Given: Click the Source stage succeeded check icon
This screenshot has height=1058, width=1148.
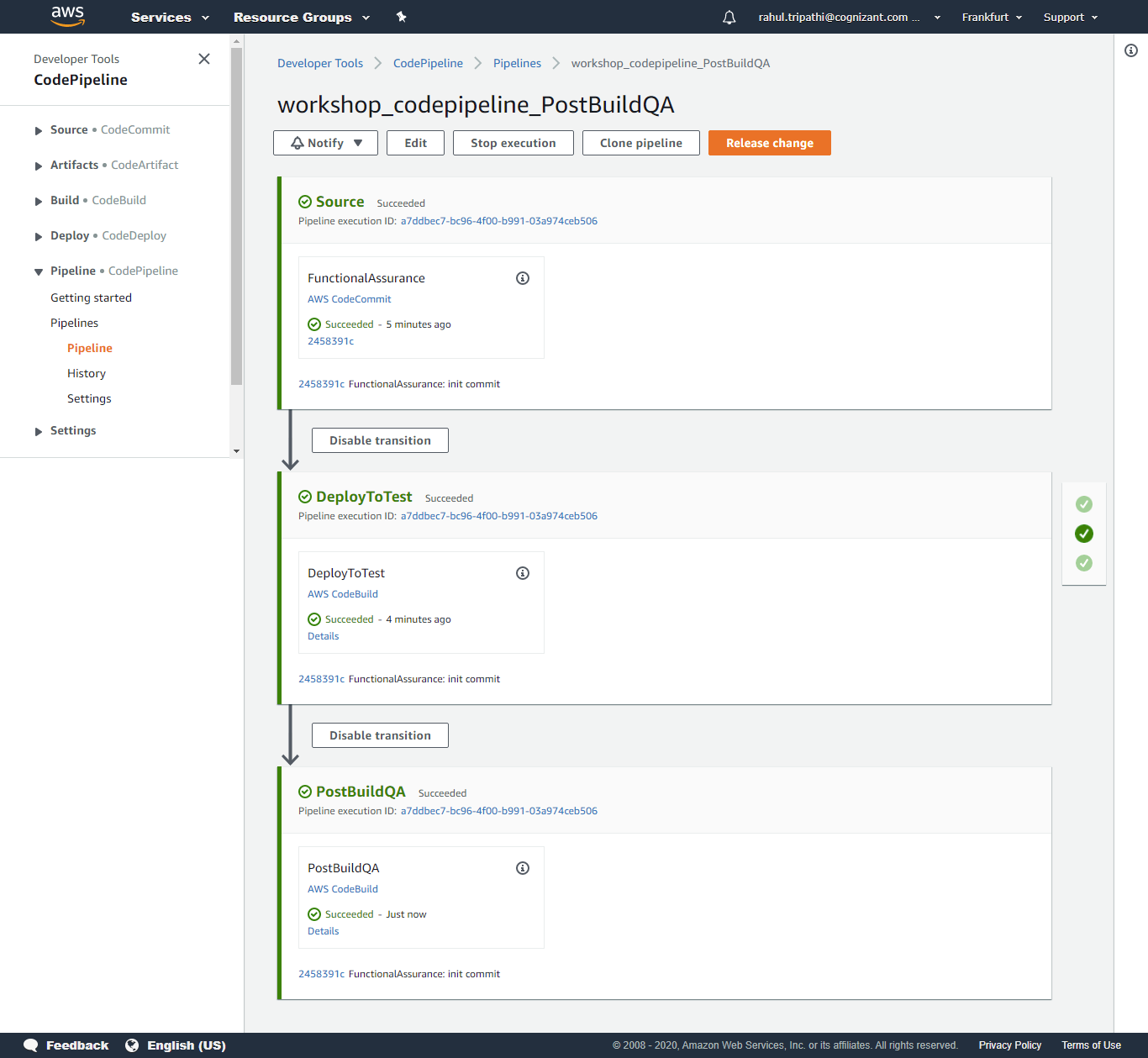Looking at the screenshot, I should (305, 202).
